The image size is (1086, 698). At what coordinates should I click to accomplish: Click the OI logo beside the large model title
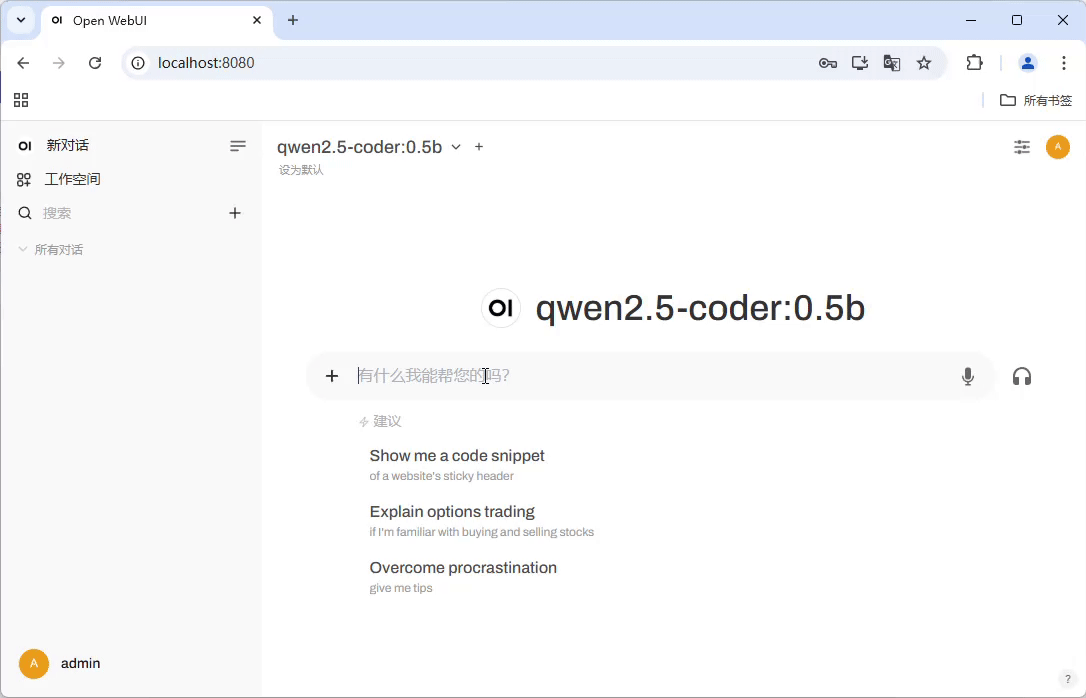pos(501,307)
